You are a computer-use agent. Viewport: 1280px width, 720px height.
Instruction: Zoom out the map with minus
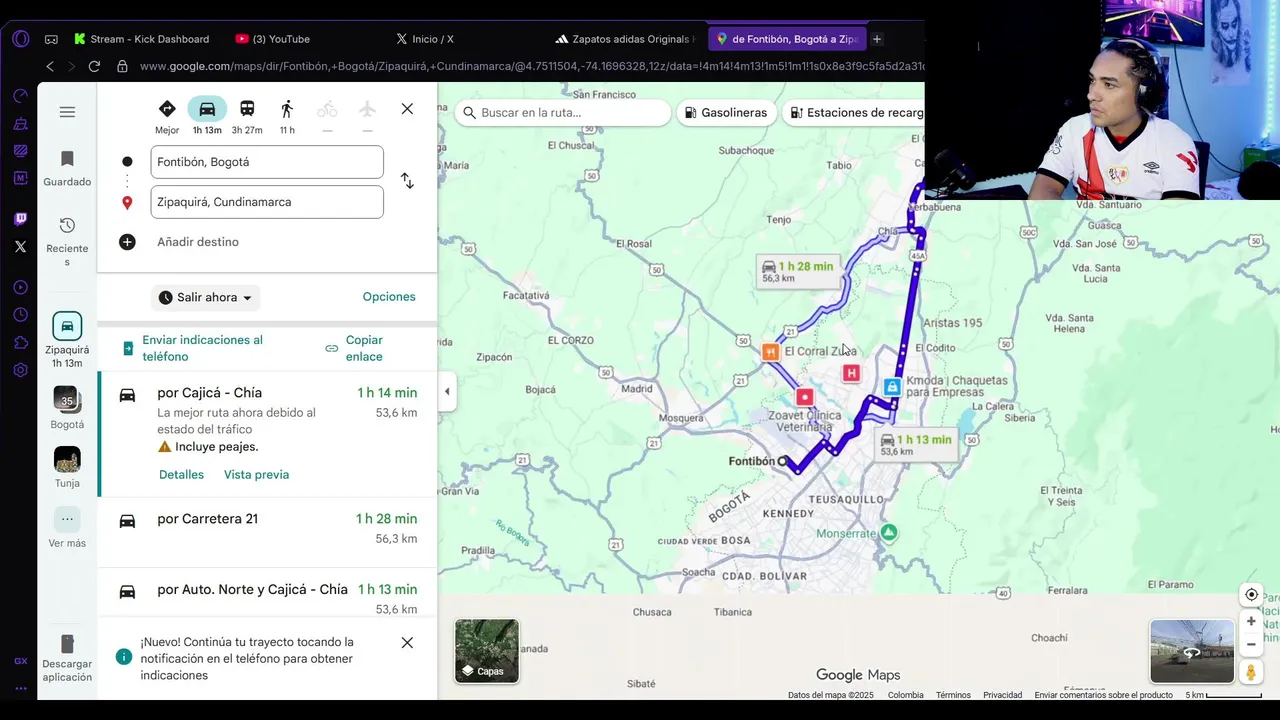click(1251, 644)
